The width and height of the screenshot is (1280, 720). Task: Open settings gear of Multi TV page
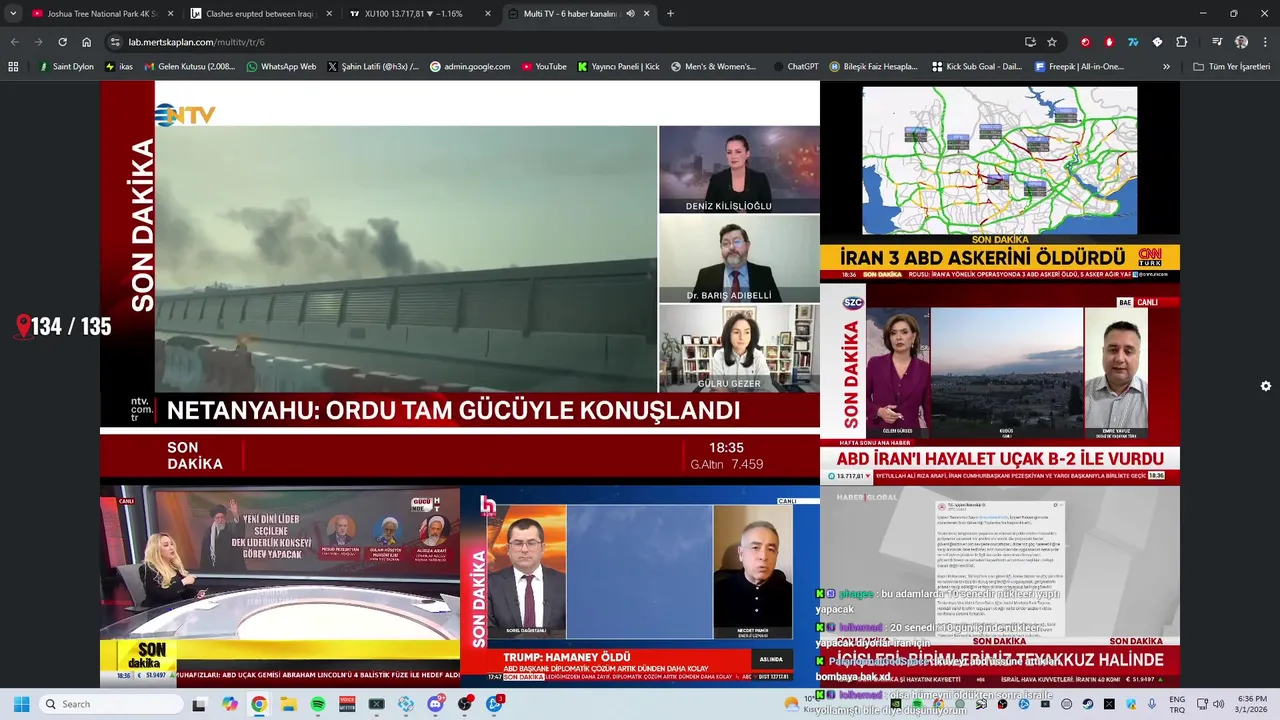tap(1265, 386)
